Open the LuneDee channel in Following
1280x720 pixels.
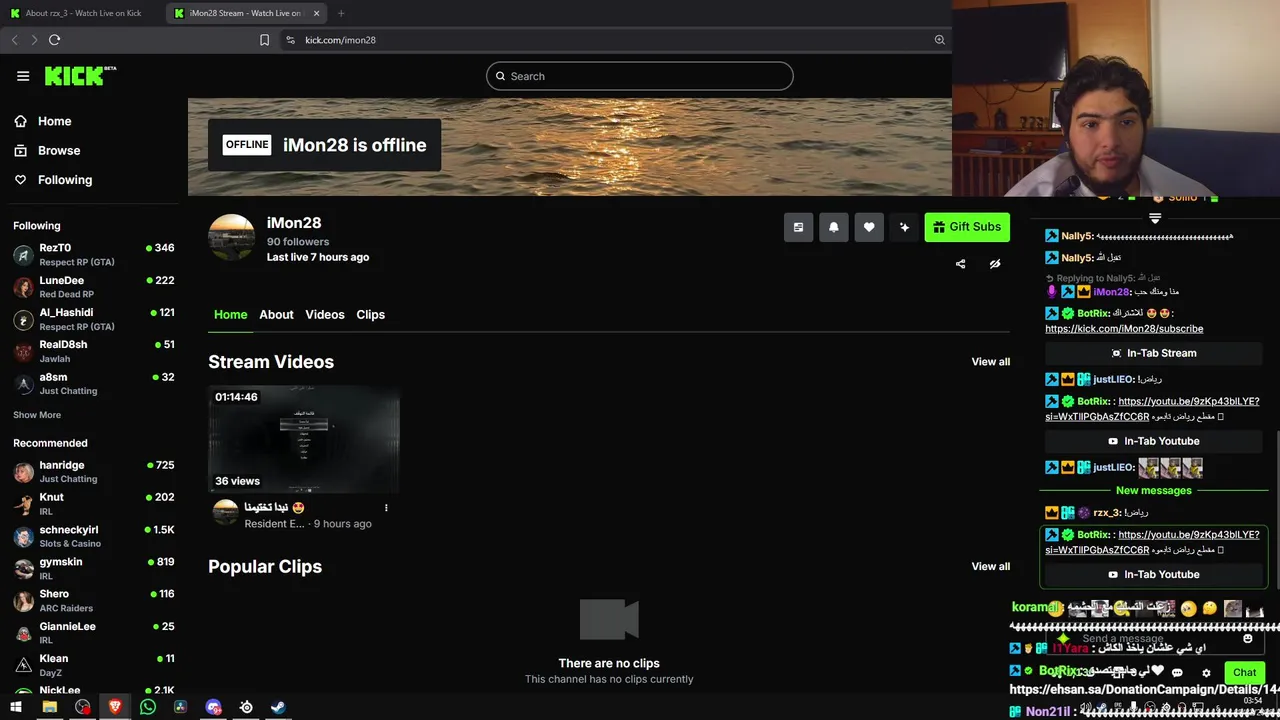click(93, 287)
